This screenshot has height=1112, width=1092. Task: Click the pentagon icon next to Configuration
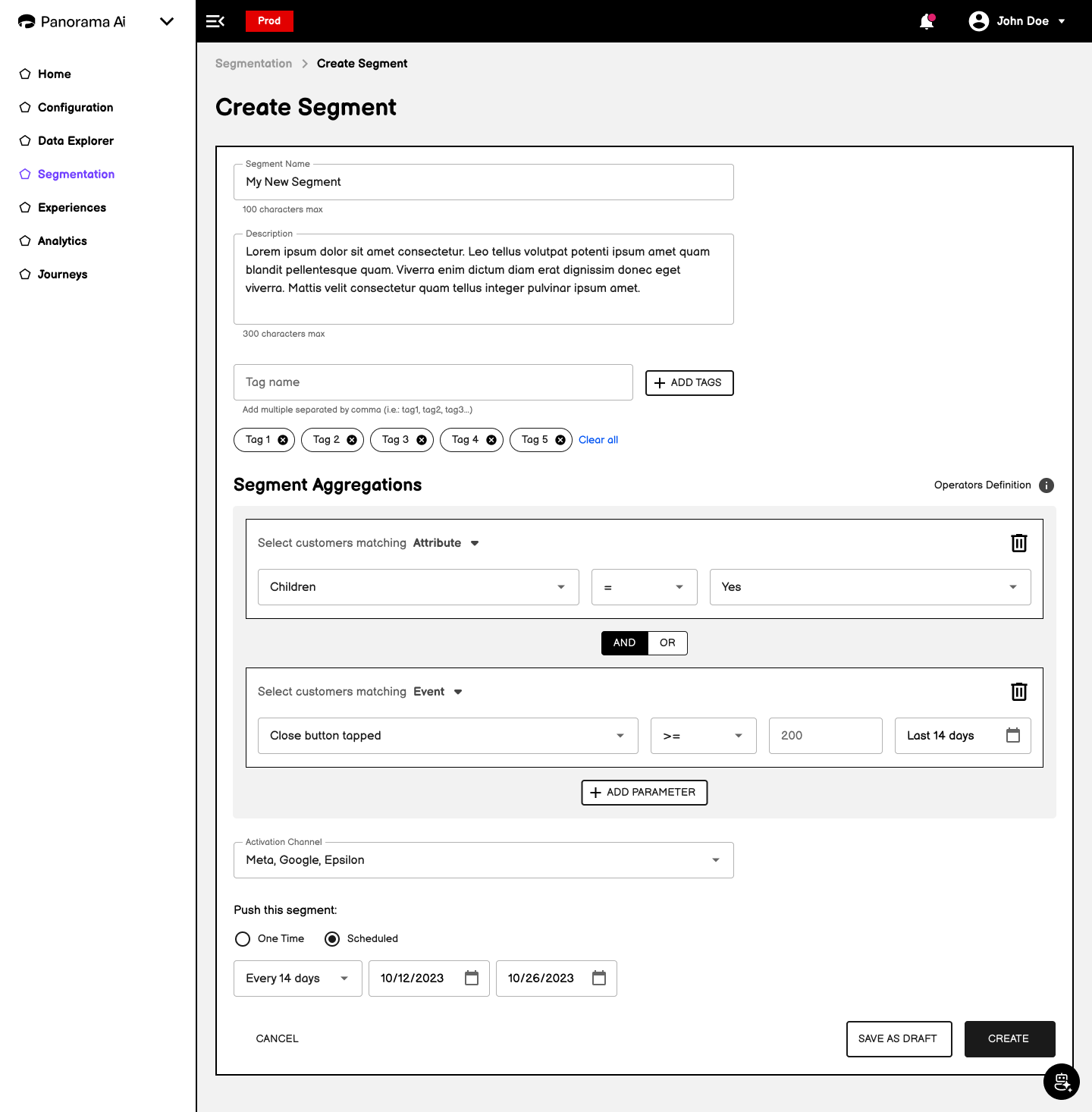[x=25, y=108]
